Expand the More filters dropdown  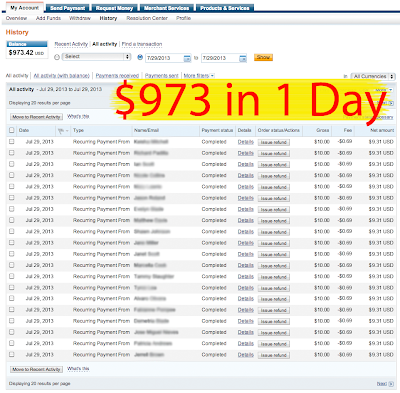(199, 76)
